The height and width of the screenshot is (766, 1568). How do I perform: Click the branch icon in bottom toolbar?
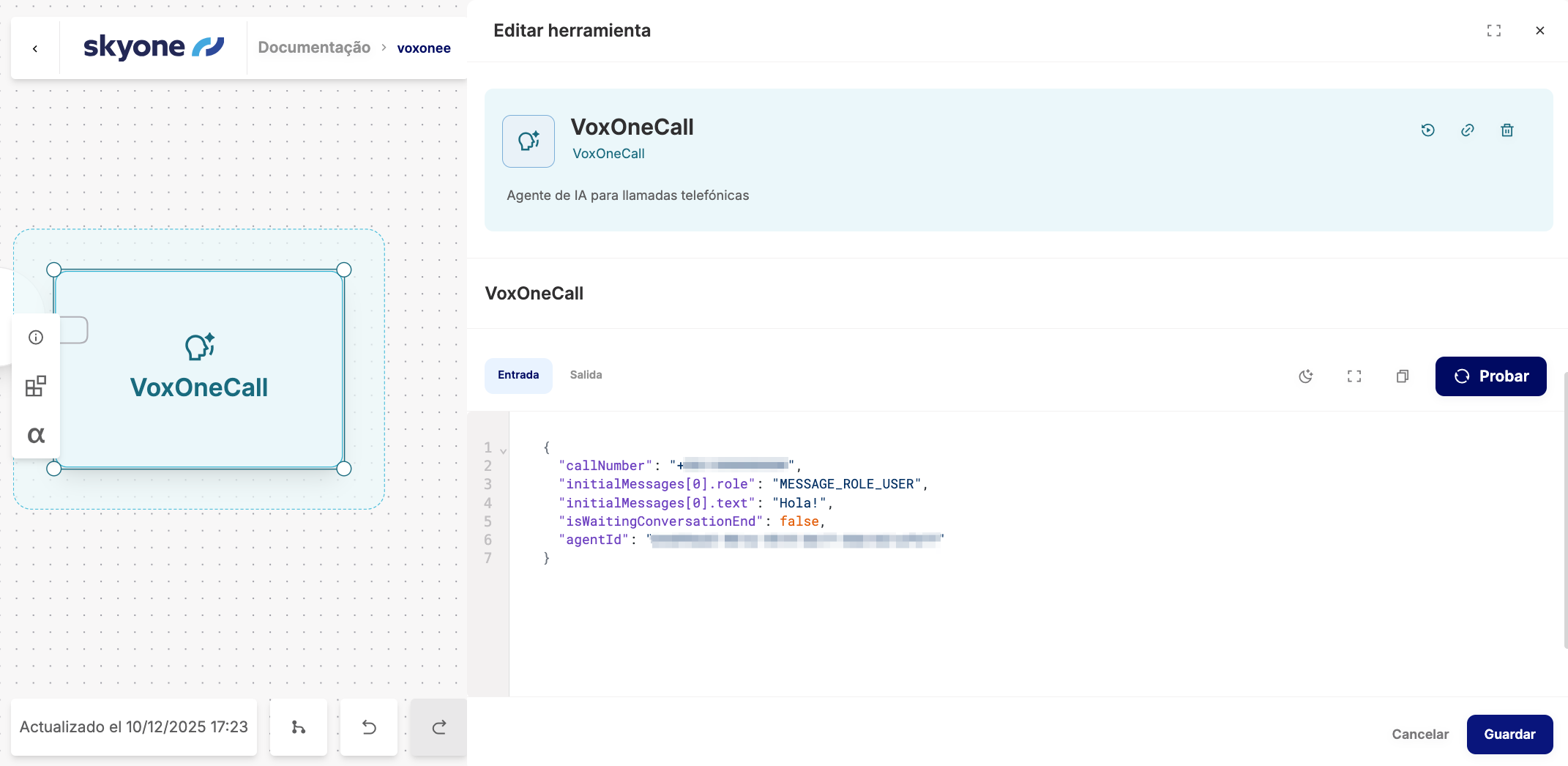(x=298, y=727)
